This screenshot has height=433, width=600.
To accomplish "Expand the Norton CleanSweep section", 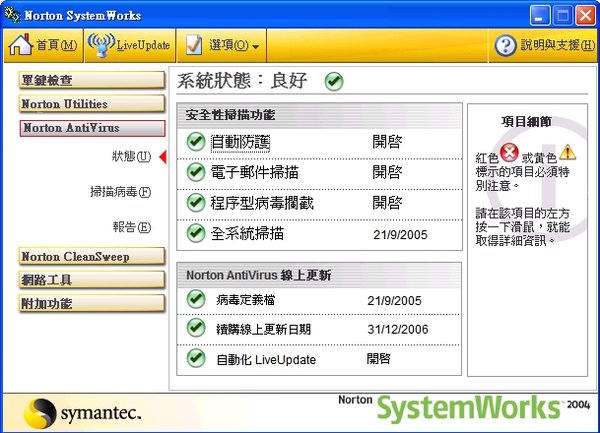I will (x=92, y=257).
